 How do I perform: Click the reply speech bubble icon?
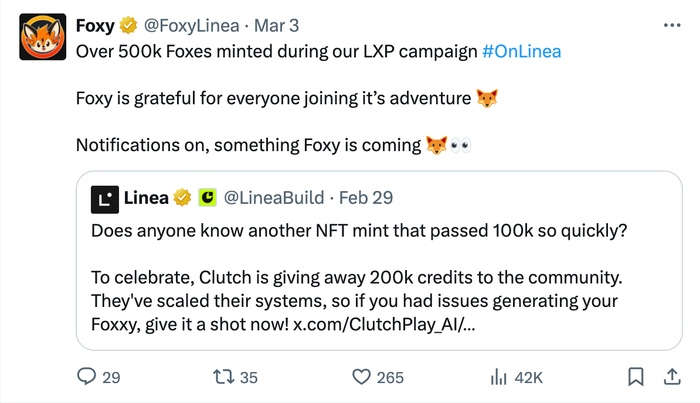coord(88,377)
